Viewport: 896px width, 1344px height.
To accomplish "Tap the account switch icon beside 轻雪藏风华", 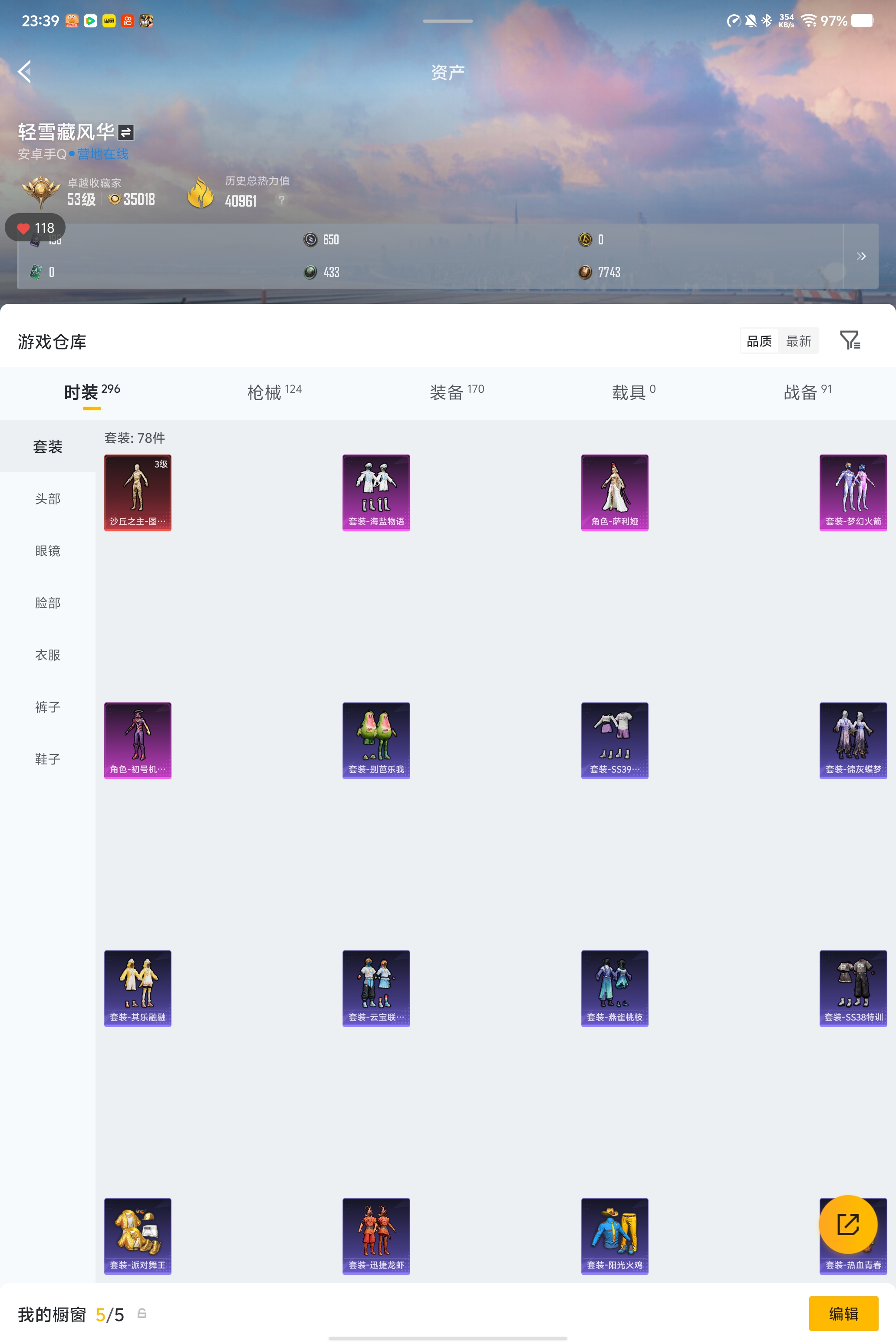I will click(126, 132).
